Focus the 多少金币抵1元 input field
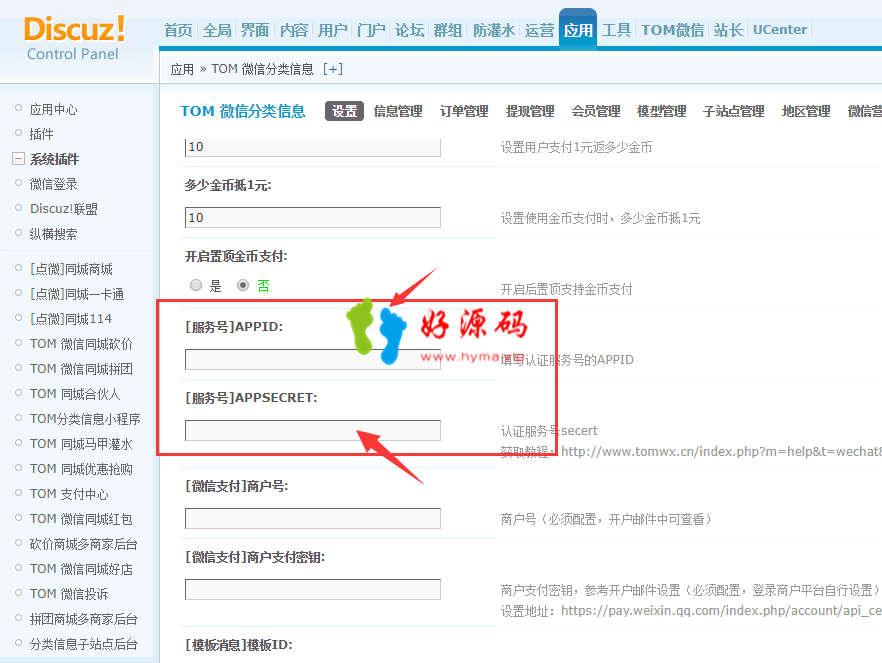 coord(313,218)
